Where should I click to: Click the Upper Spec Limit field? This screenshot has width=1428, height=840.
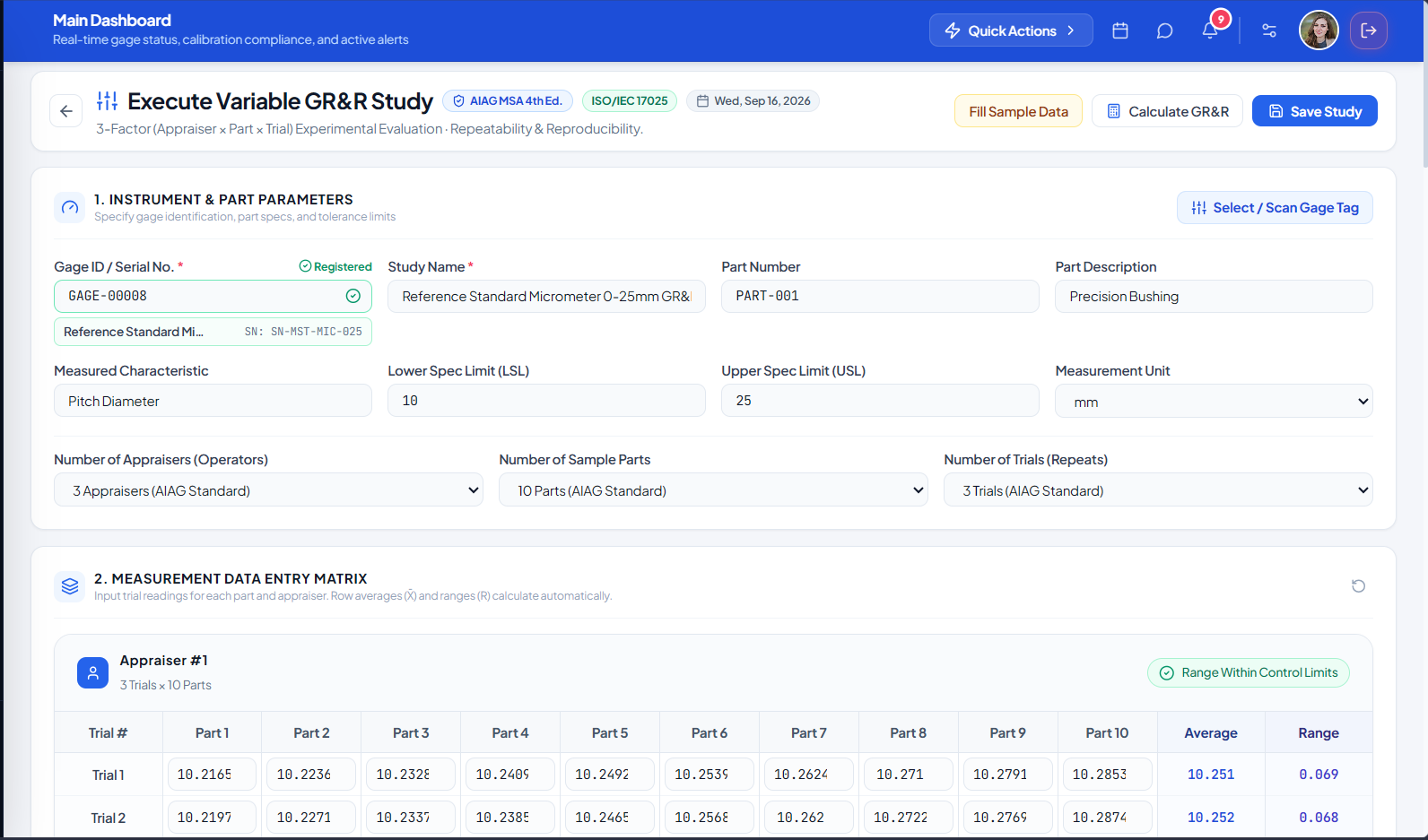pyautogui.click(x=880, y=401)
